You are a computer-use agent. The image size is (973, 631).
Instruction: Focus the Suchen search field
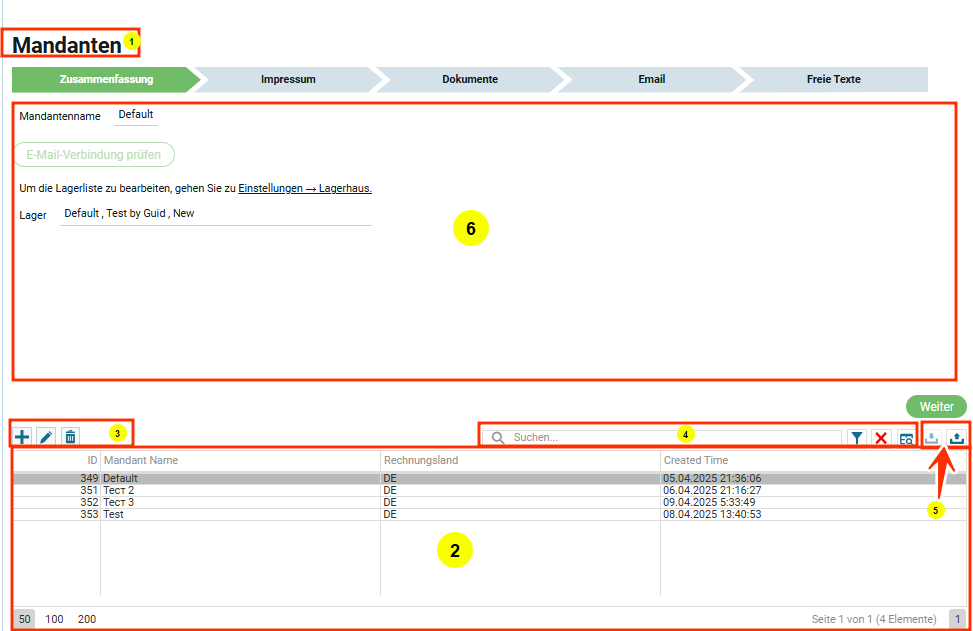670,437
